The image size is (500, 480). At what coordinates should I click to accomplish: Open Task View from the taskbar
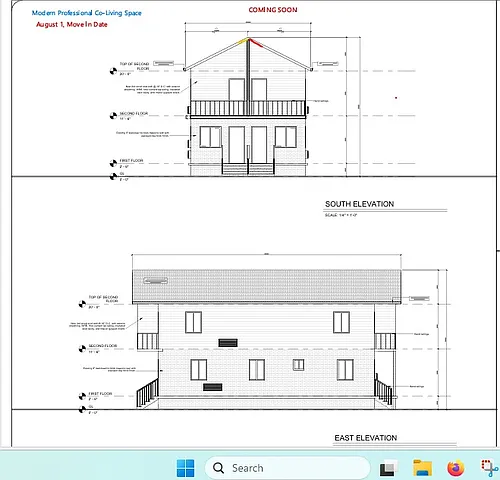pos(389,468)
